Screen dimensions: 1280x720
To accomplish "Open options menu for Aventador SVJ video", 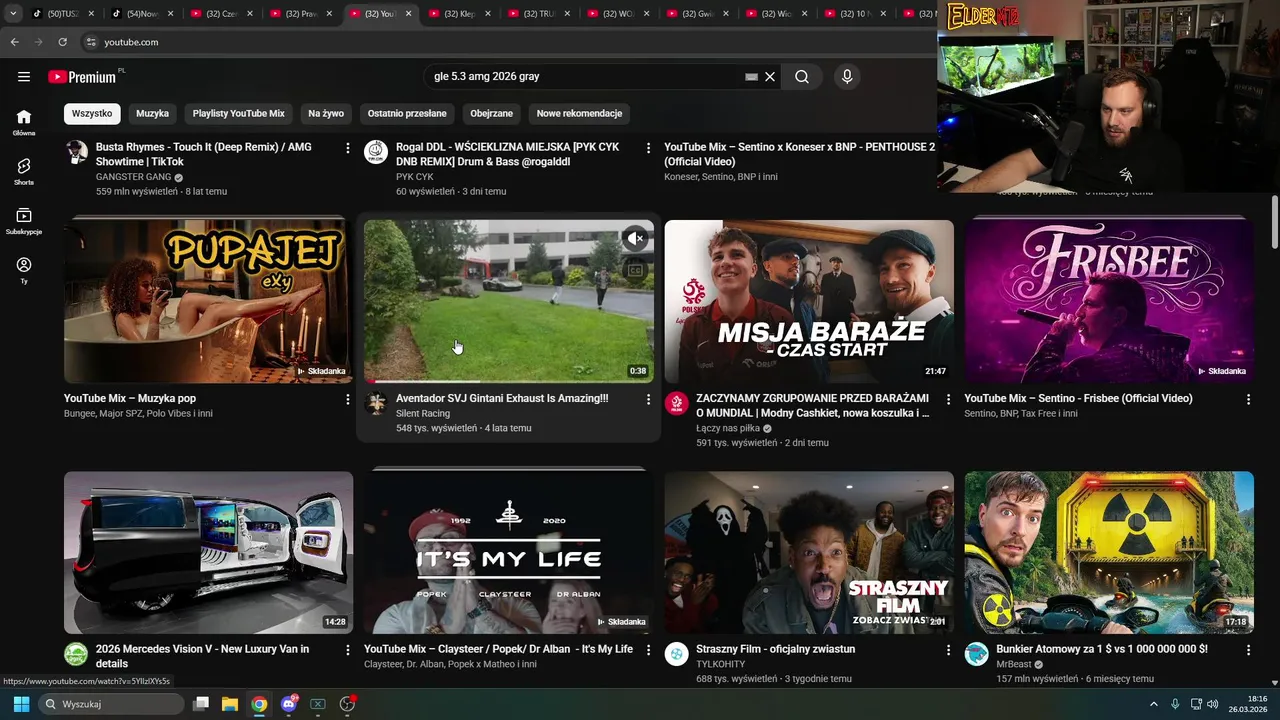I will [648, 399].
